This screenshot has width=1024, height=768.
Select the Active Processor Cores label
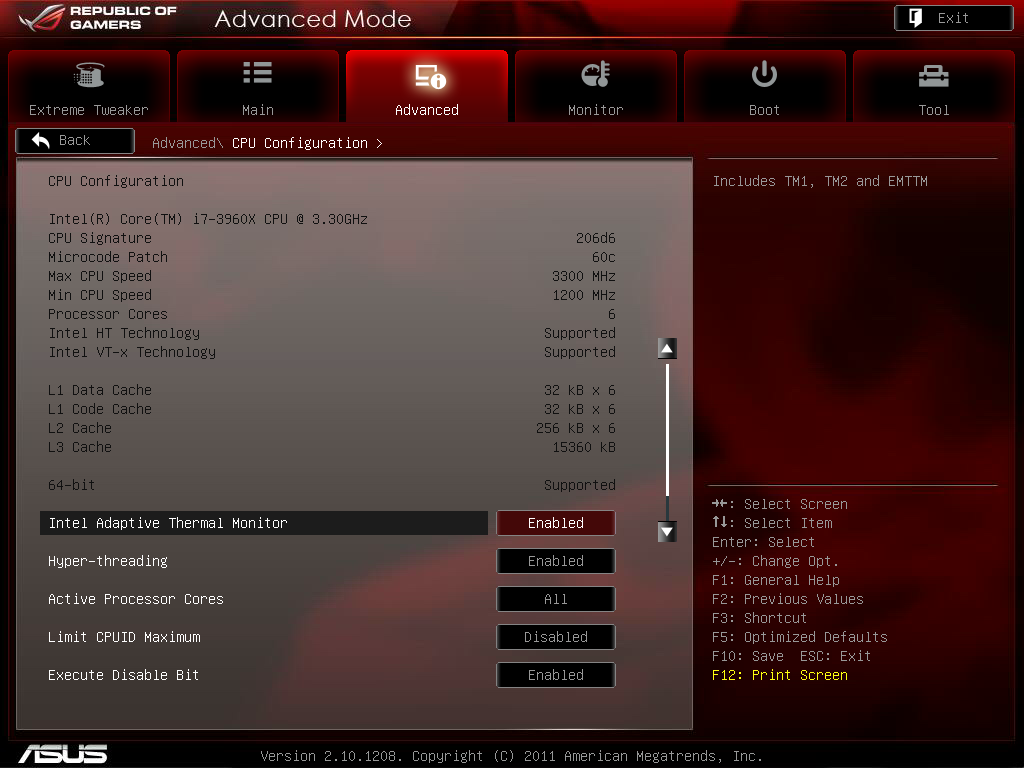(x=136, y=599)
